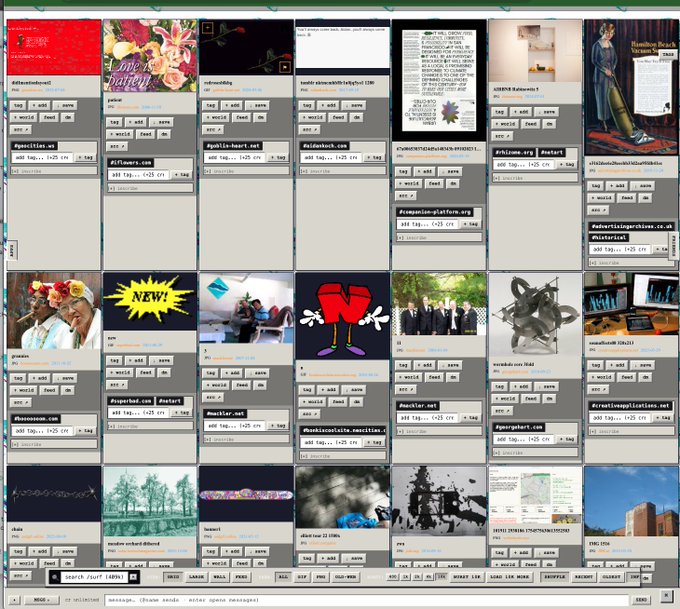Viewport: 680px width, 609px height.
Task: Click +tag button on iflowers.com card
Action: tap(182, 174)
